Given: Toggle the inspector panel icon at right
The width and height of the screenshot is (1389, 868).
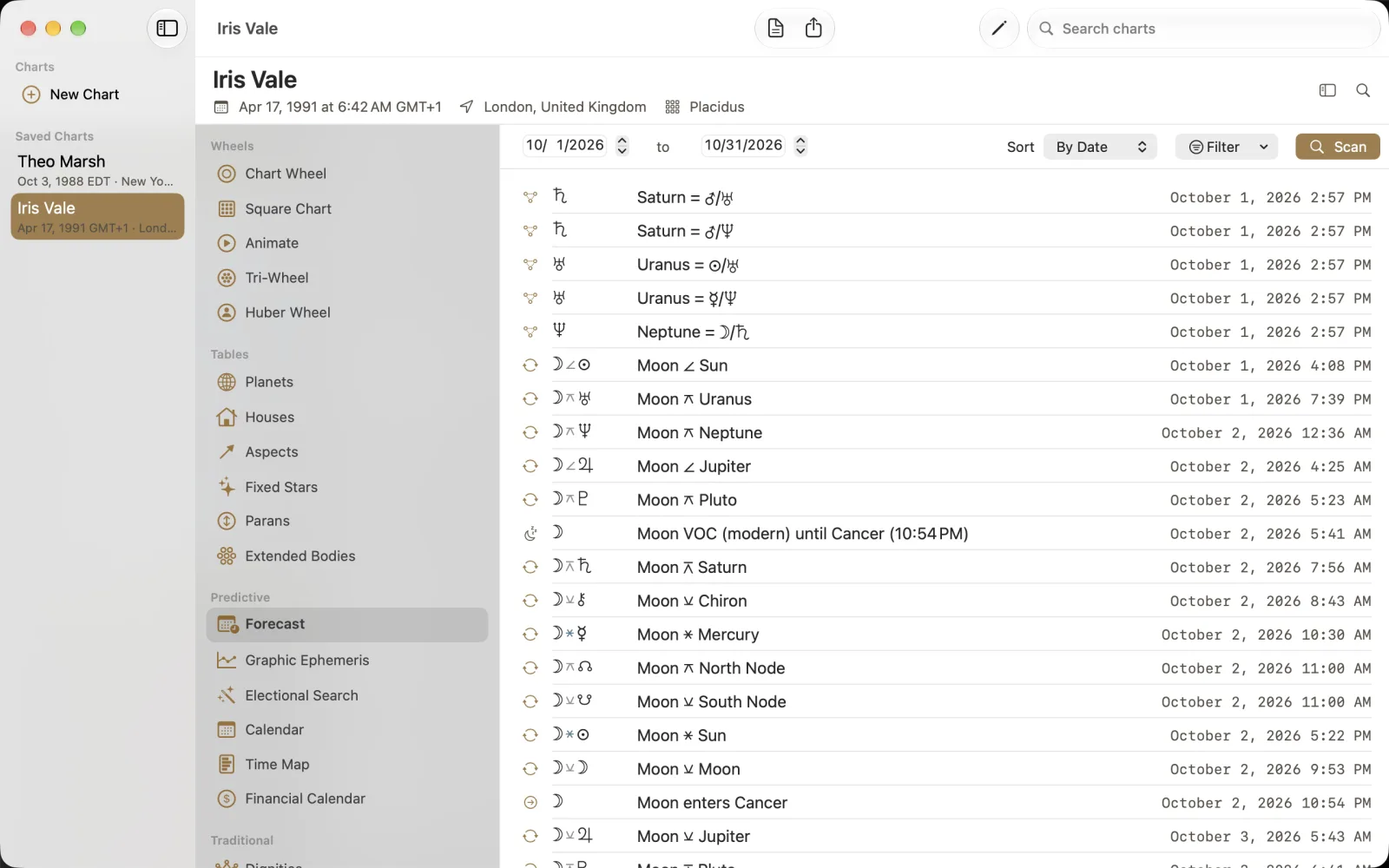Looking at the screenshot, I should pos(1327,90).
